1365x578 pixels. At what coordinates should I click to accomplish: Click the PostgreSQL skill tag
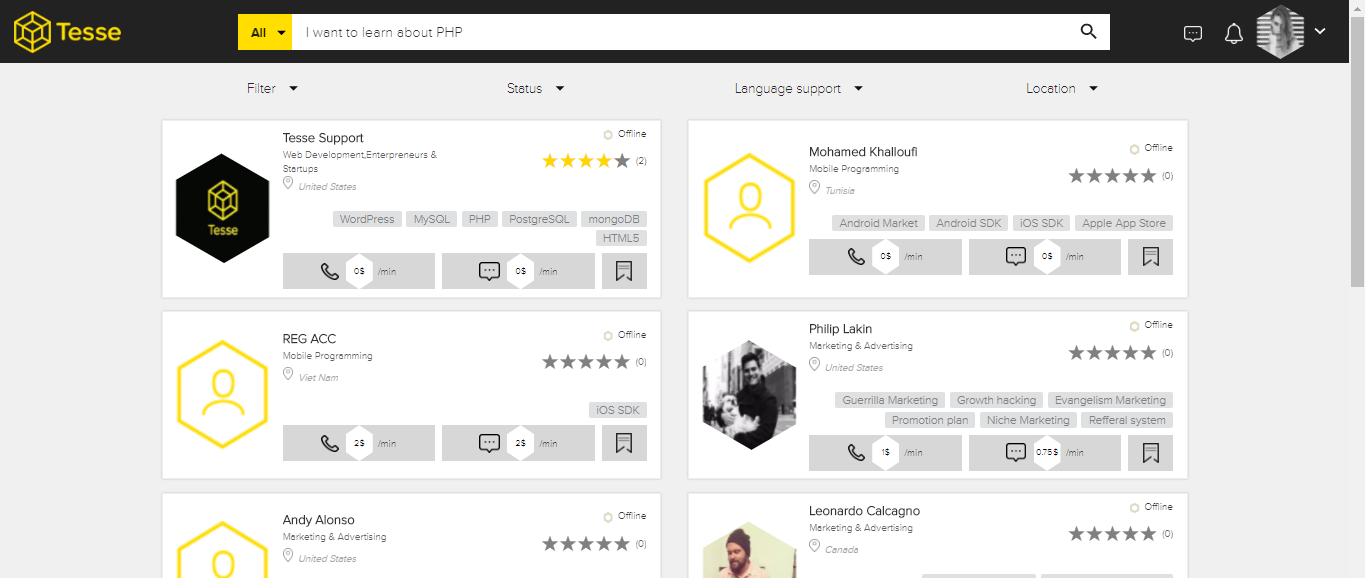pos(539,219)
